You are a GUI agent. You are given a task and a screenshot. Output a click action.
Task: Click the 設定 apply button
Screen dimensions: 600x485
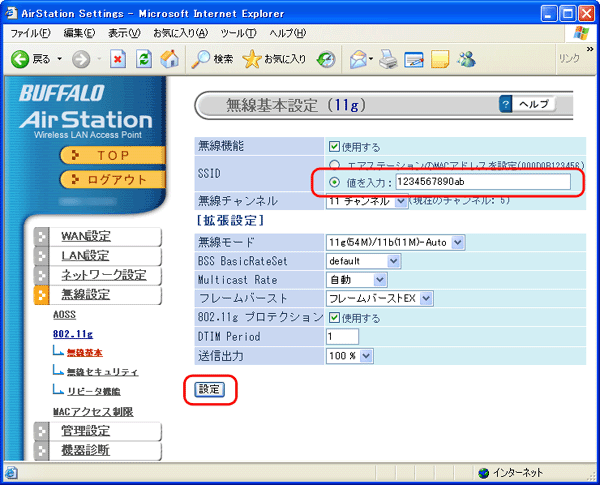click(209, 389)
